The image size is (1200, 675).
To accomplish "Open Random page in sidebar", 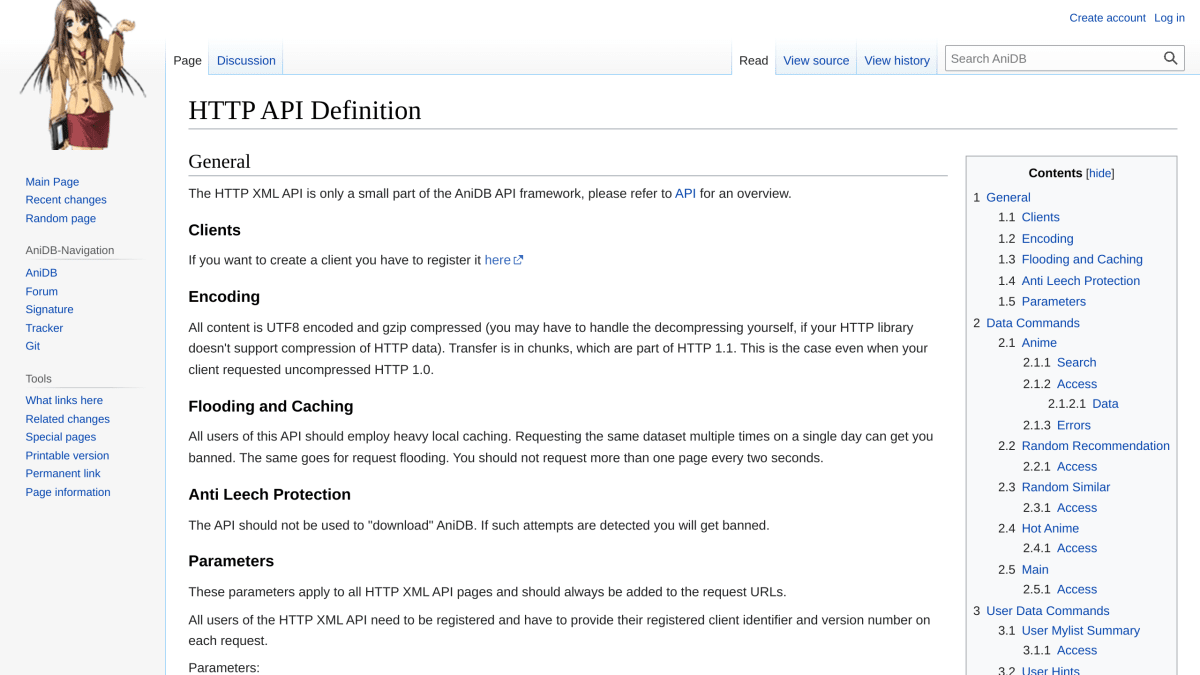I will pos(61,218).
